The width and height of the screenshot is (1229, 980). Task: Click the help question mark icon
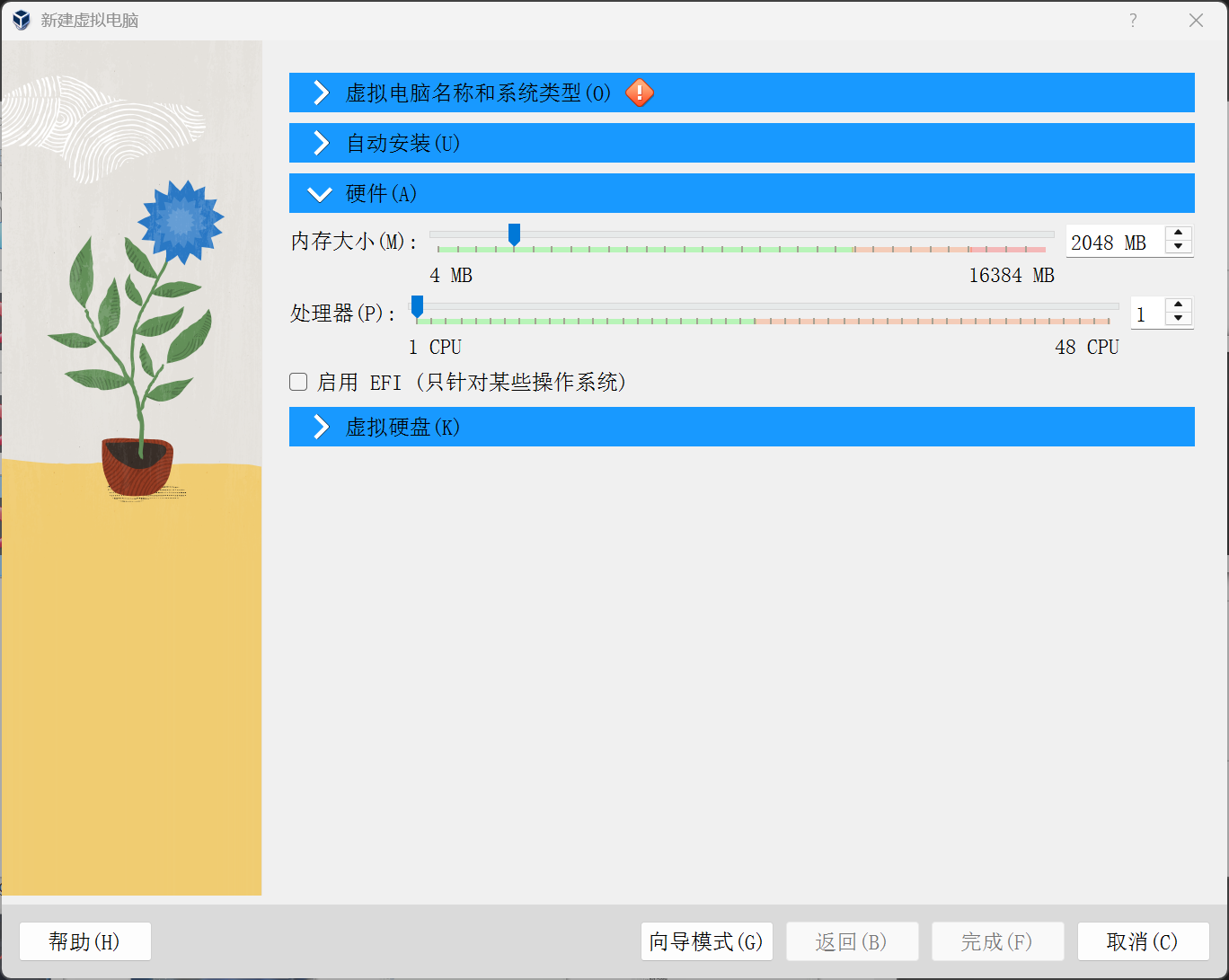[x=1133, y=20]
